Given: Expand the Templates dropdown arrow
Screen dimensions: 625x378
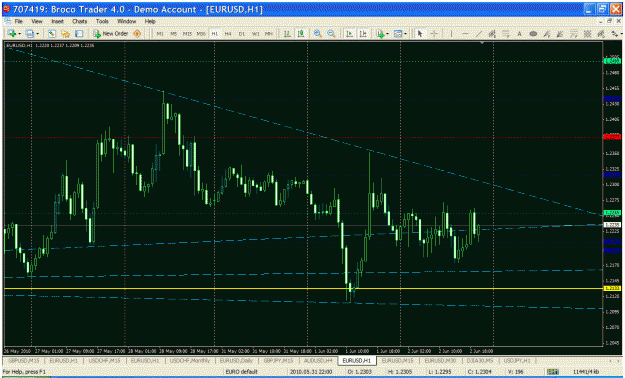Looking at the screenshot, I should coord(405,34).
